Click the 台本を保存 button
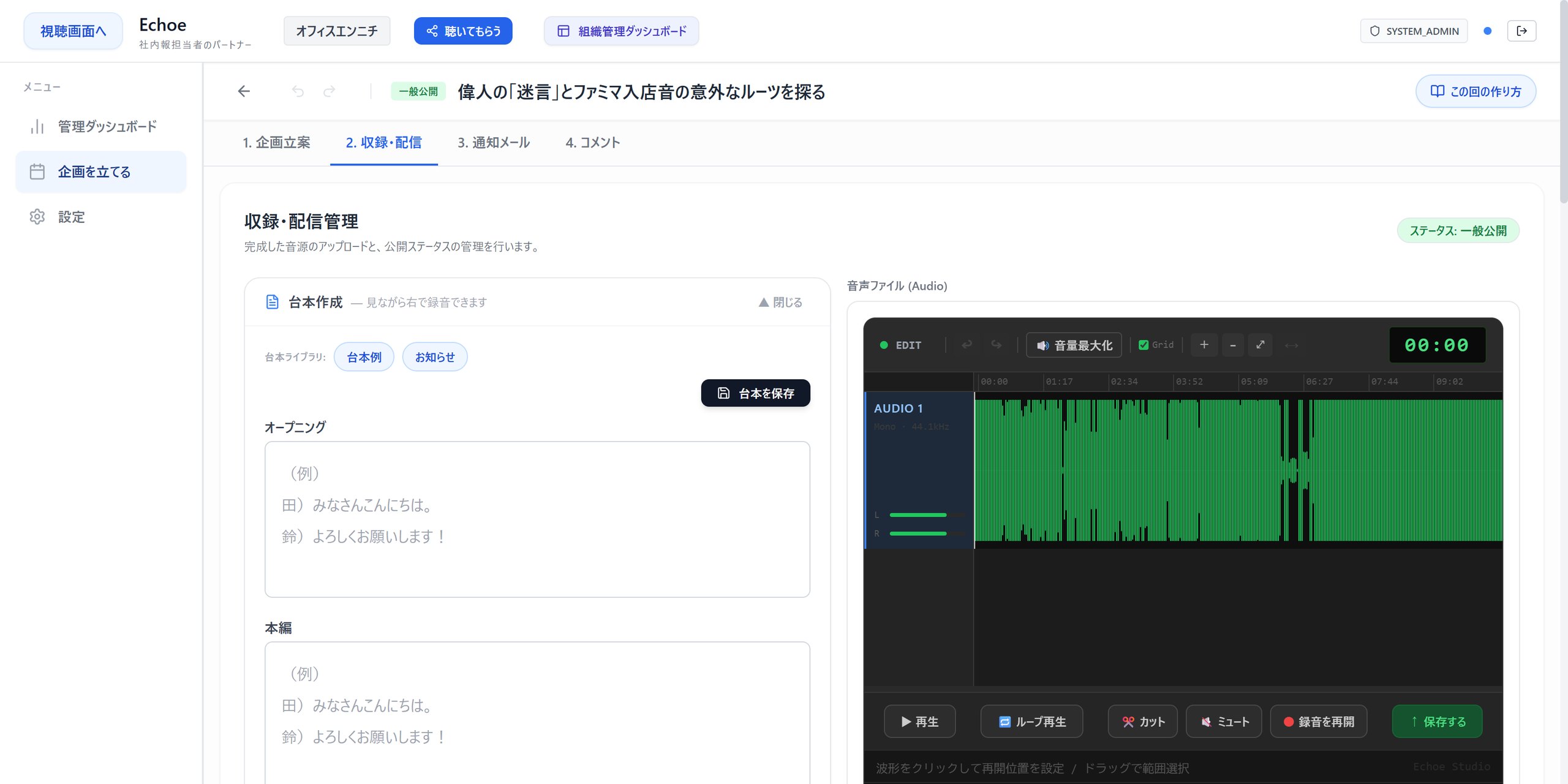 (755, 393)
